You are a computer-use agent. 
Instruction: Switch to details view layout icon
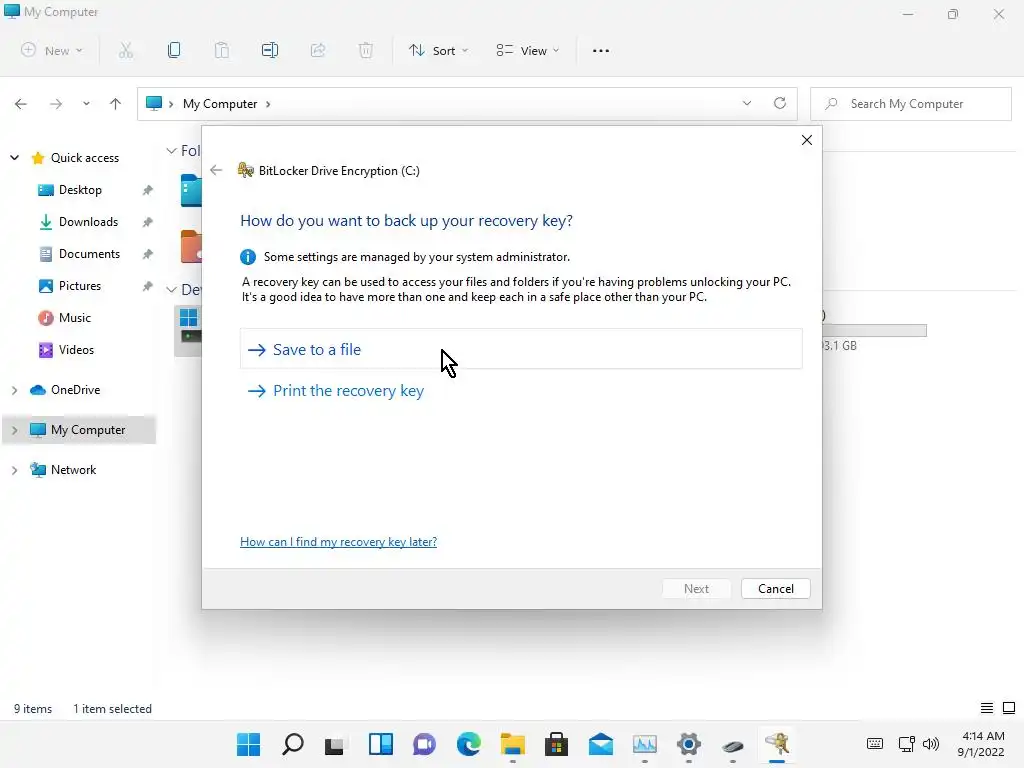click(987, 708)
